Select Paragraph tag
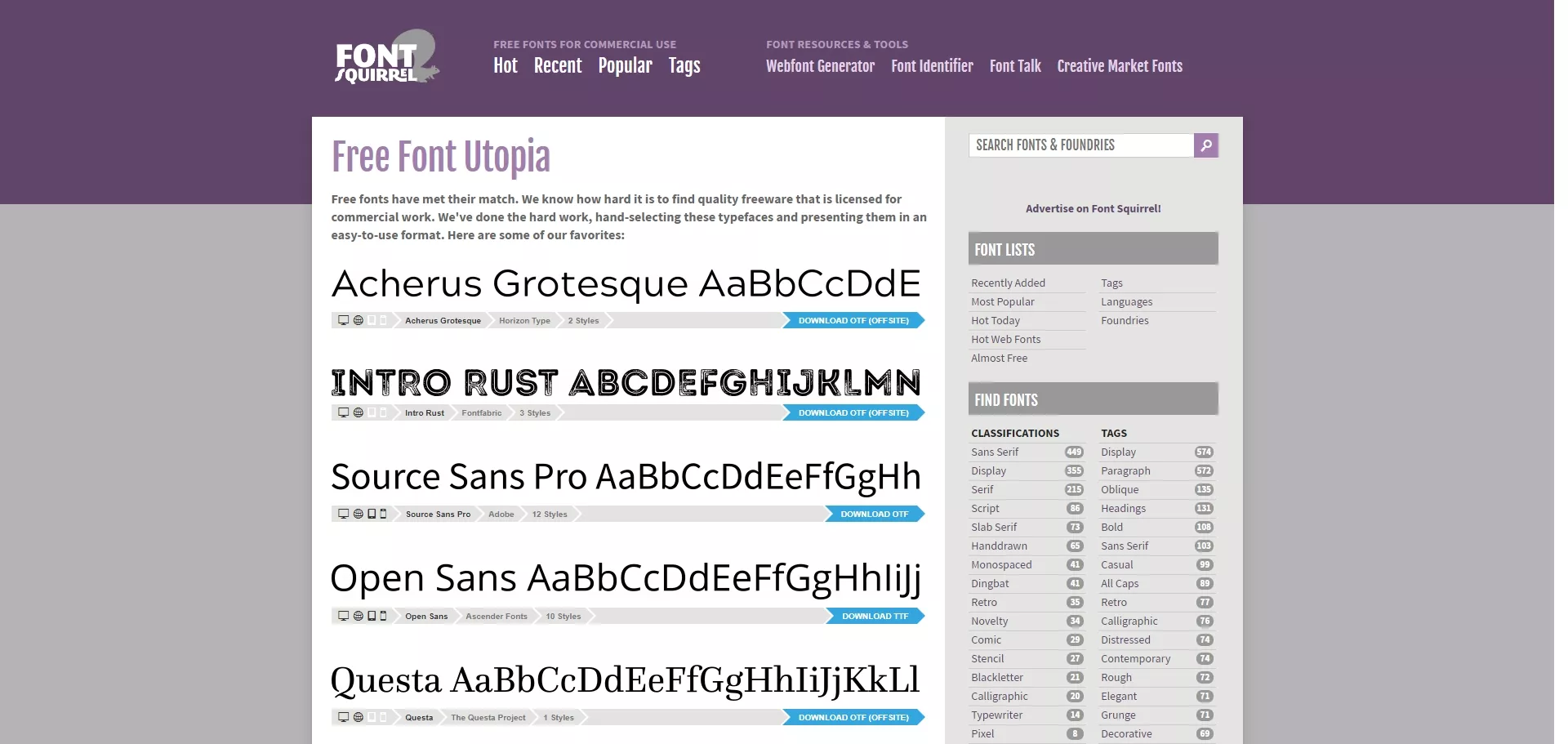The width and height of the screenshot is (1568, 744). [1125, 470]
